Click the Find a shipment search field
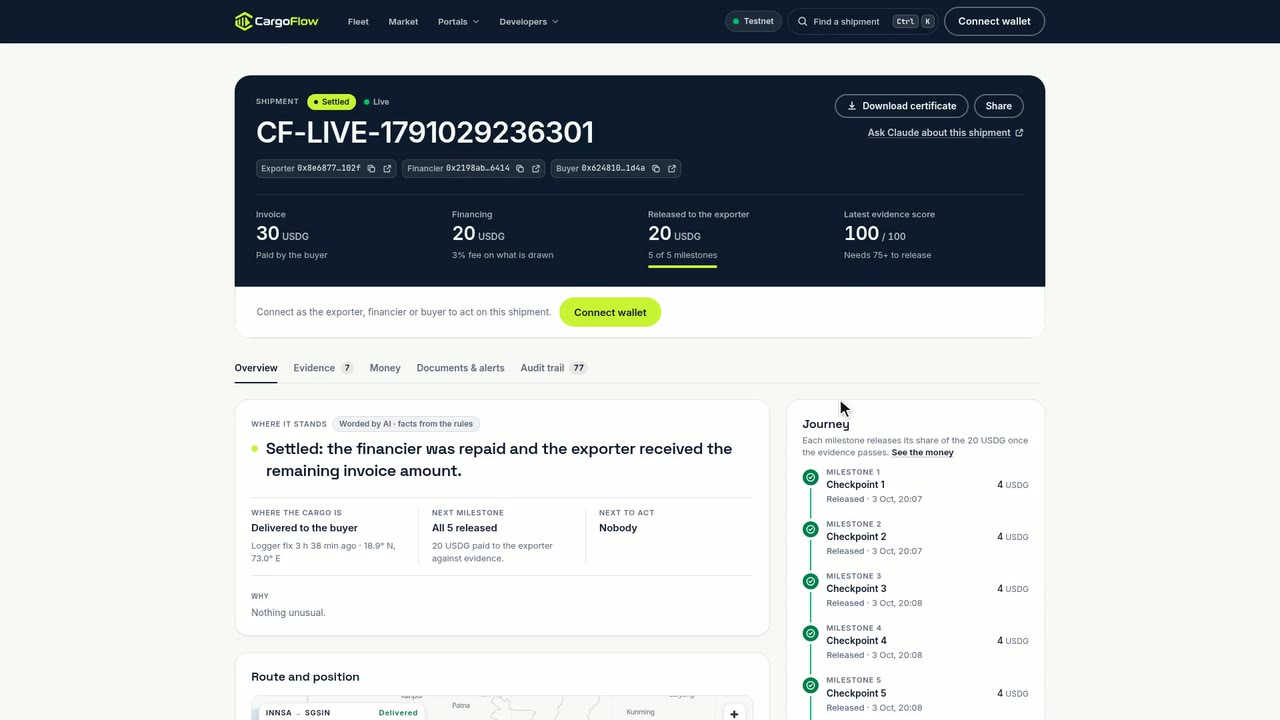The image size is (1280, 720). click(862, 21)
